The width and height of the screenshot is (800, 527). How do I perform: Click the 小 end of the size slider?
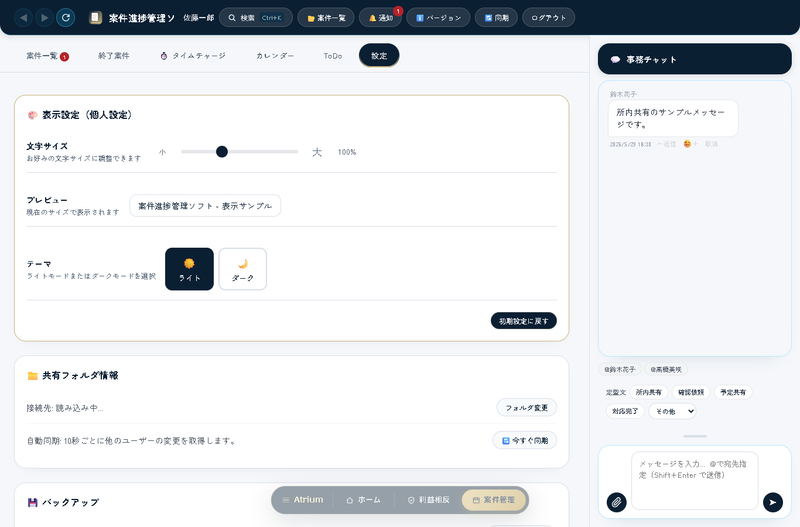[162, 152]
